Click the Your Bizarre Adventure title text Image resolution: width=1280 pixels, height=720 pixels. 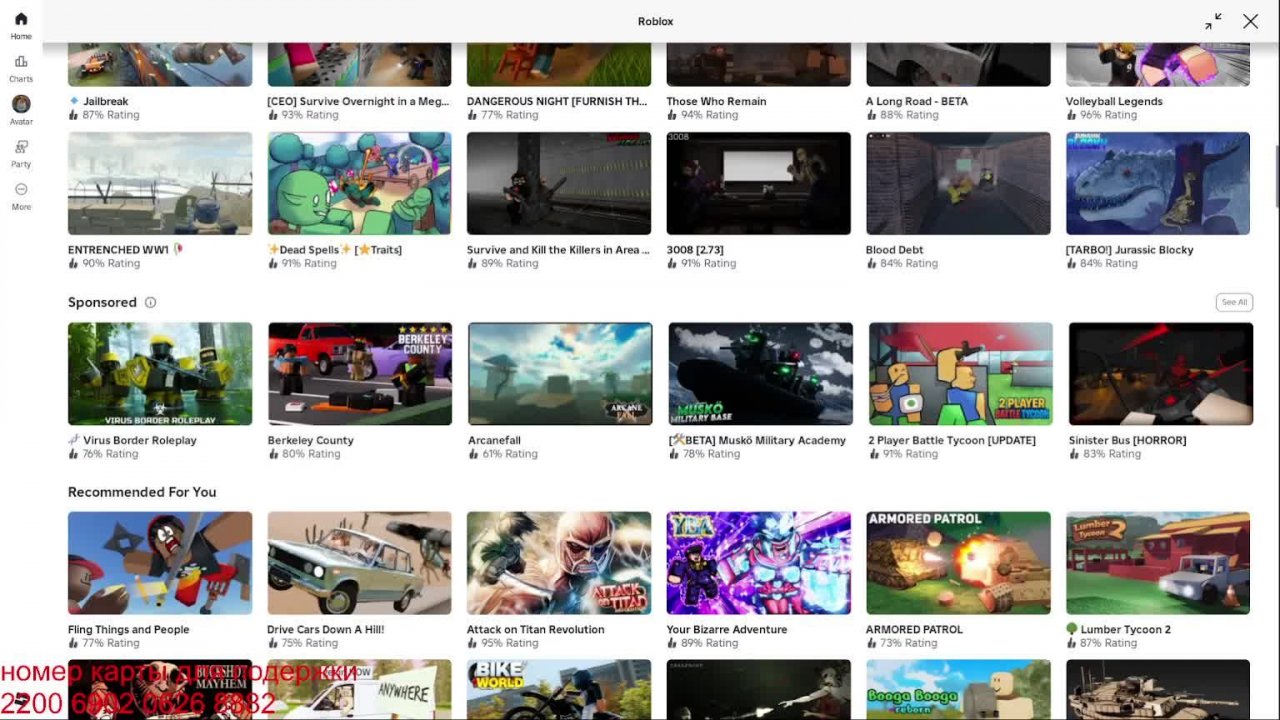727,629
